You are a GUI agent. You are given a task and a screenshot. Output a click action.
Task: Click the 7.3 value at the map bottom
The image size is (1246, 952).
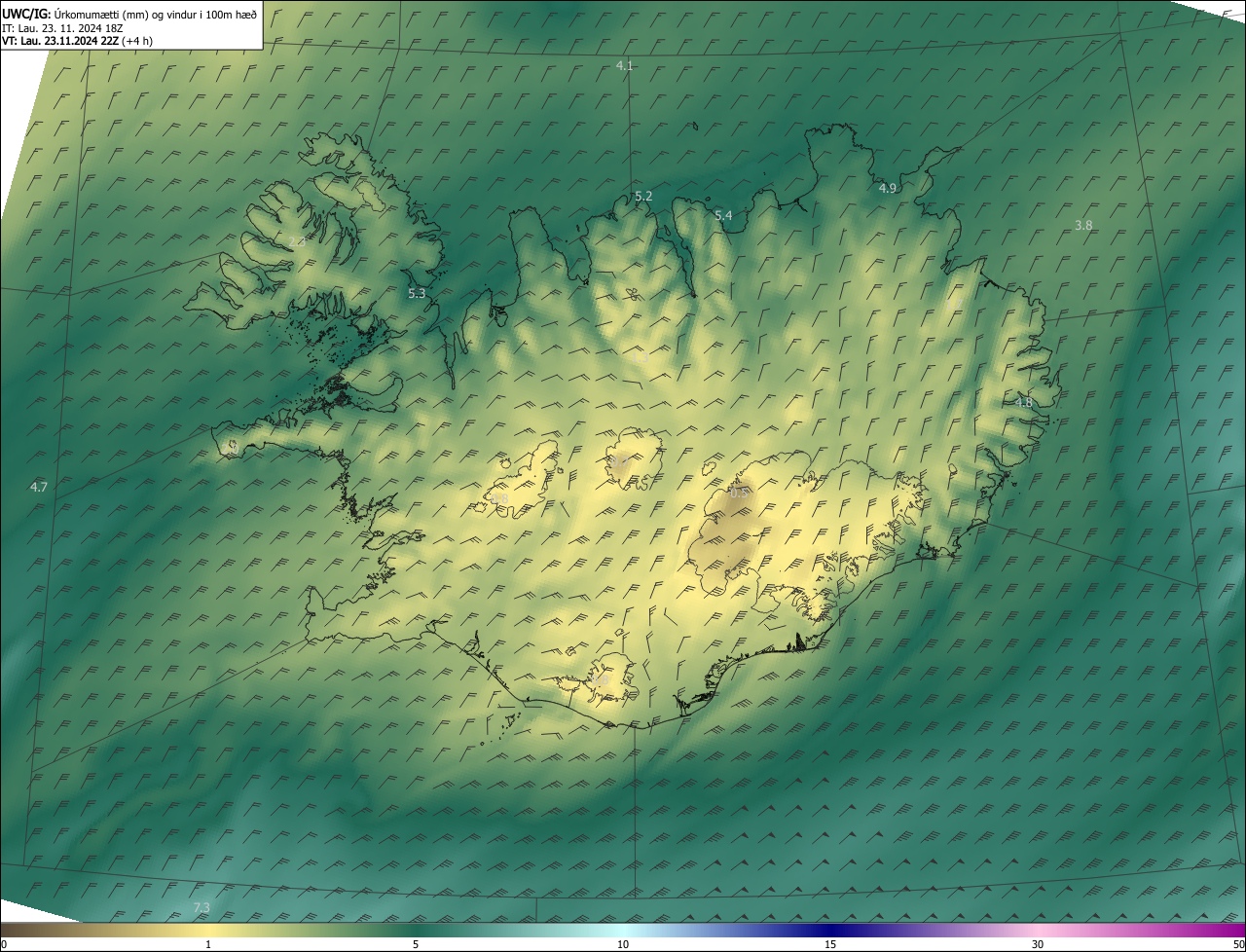tap(202, 907)
